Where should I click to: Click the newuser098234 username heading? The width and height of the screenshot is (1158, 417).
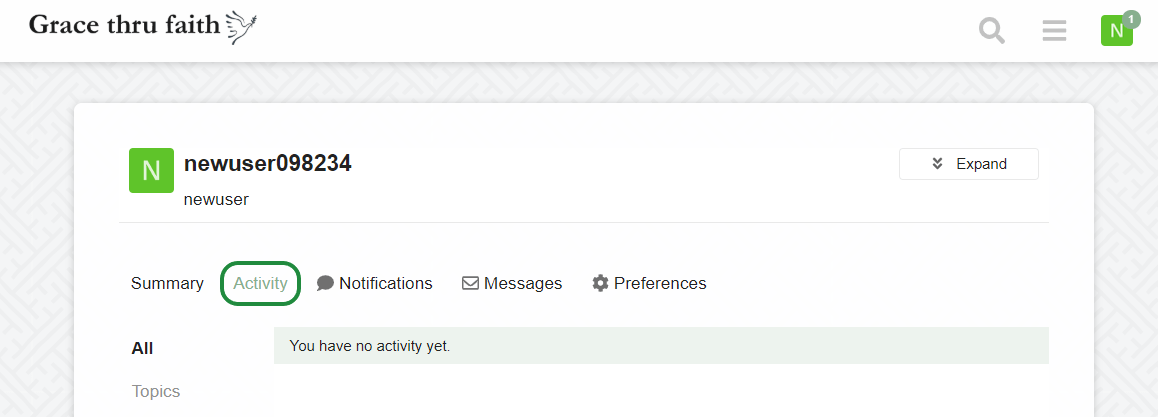(267, 163)
